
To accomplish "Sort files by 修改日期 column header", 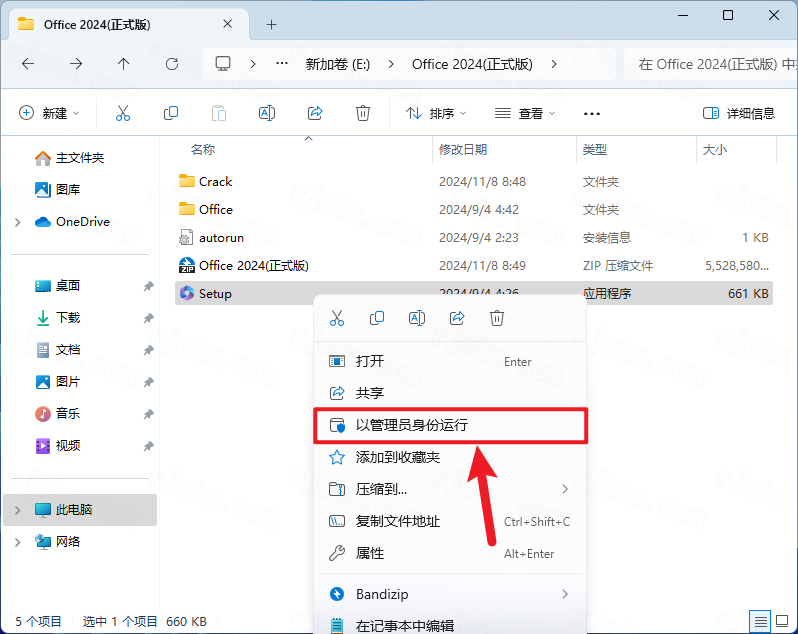I will [463, 149].
